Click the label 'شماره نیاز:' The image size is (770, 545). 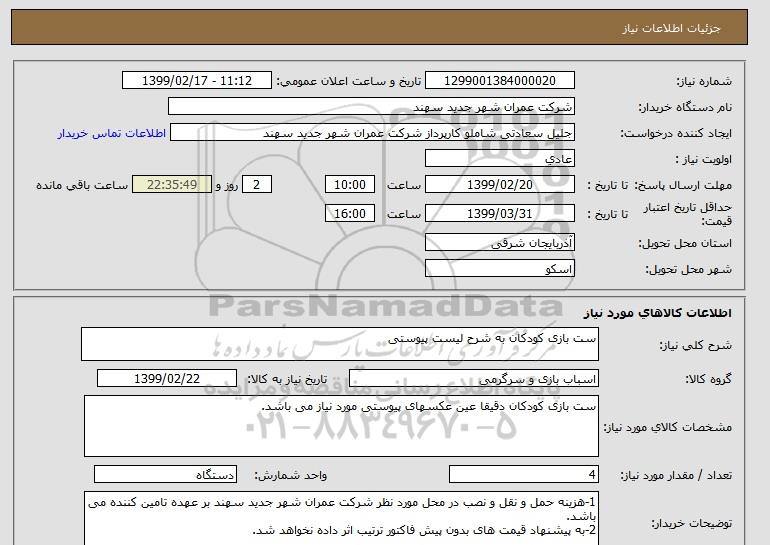[704, 81]
